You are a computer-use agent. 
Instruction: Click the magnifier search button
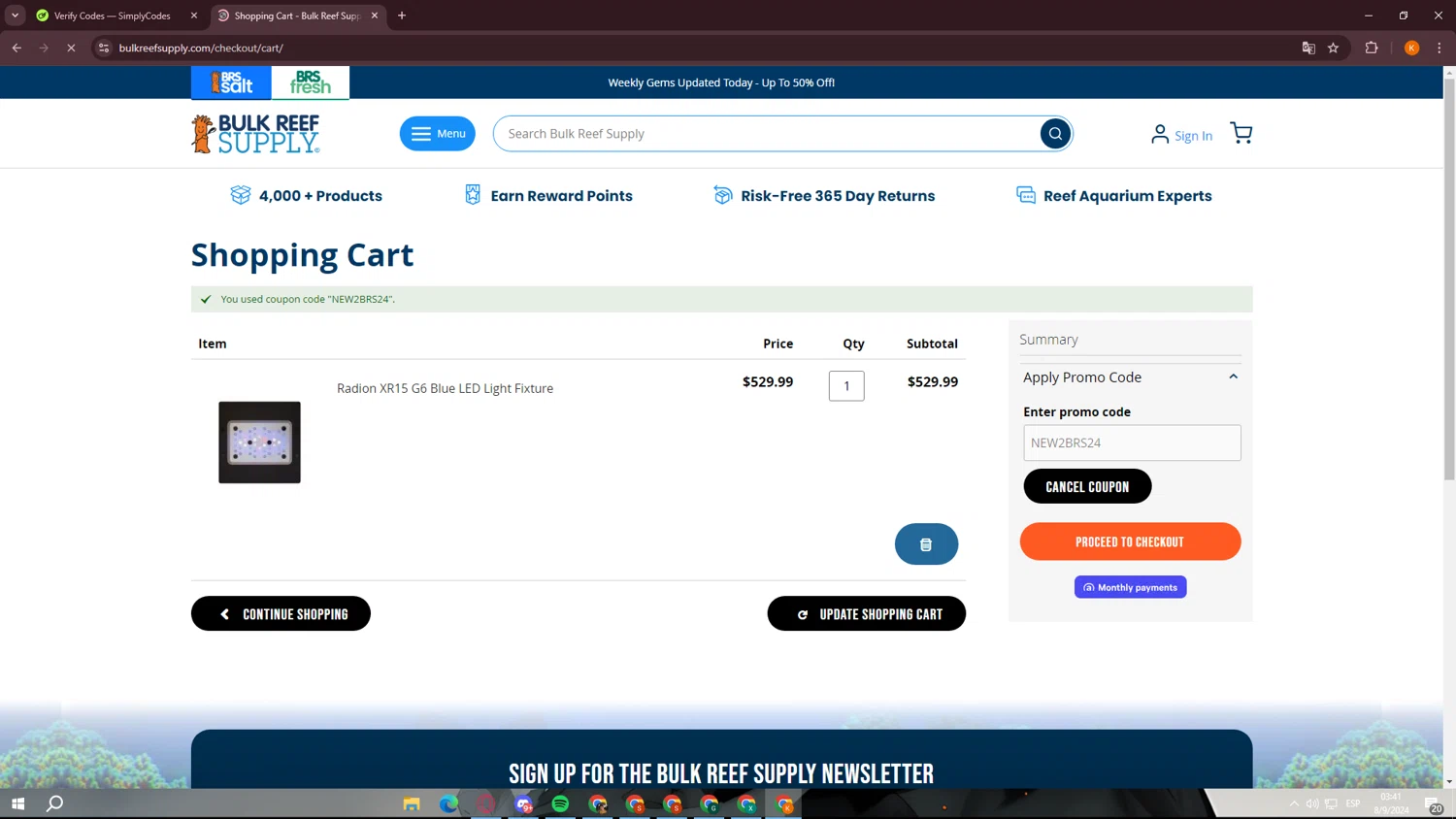point(1055,134)
